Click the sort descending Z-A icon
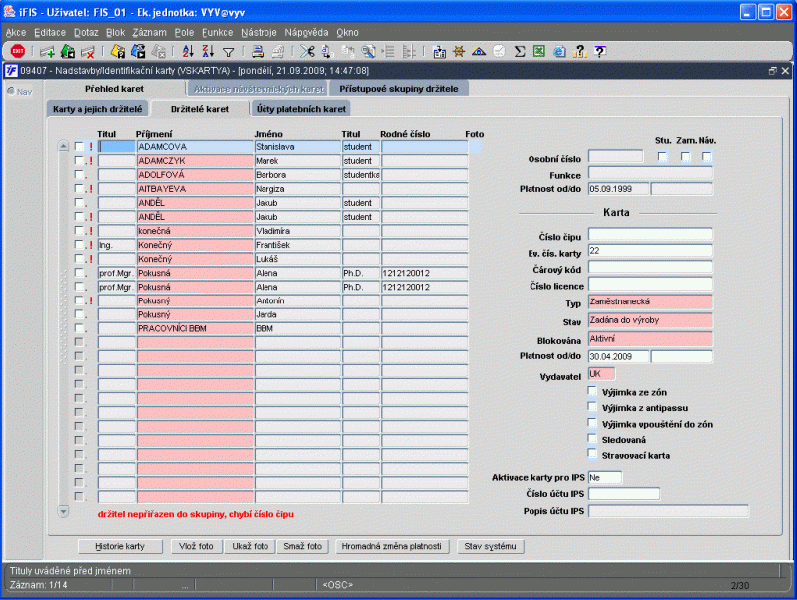797x600 pixels. 208,51
